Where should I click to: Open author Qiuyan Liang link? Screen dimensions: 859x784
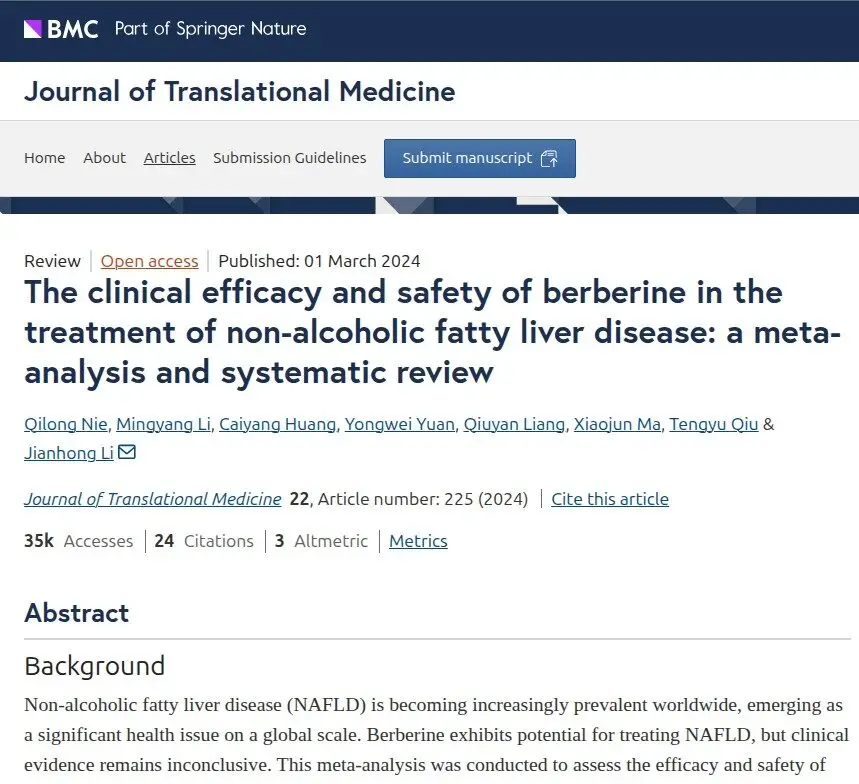coord(514,424)
